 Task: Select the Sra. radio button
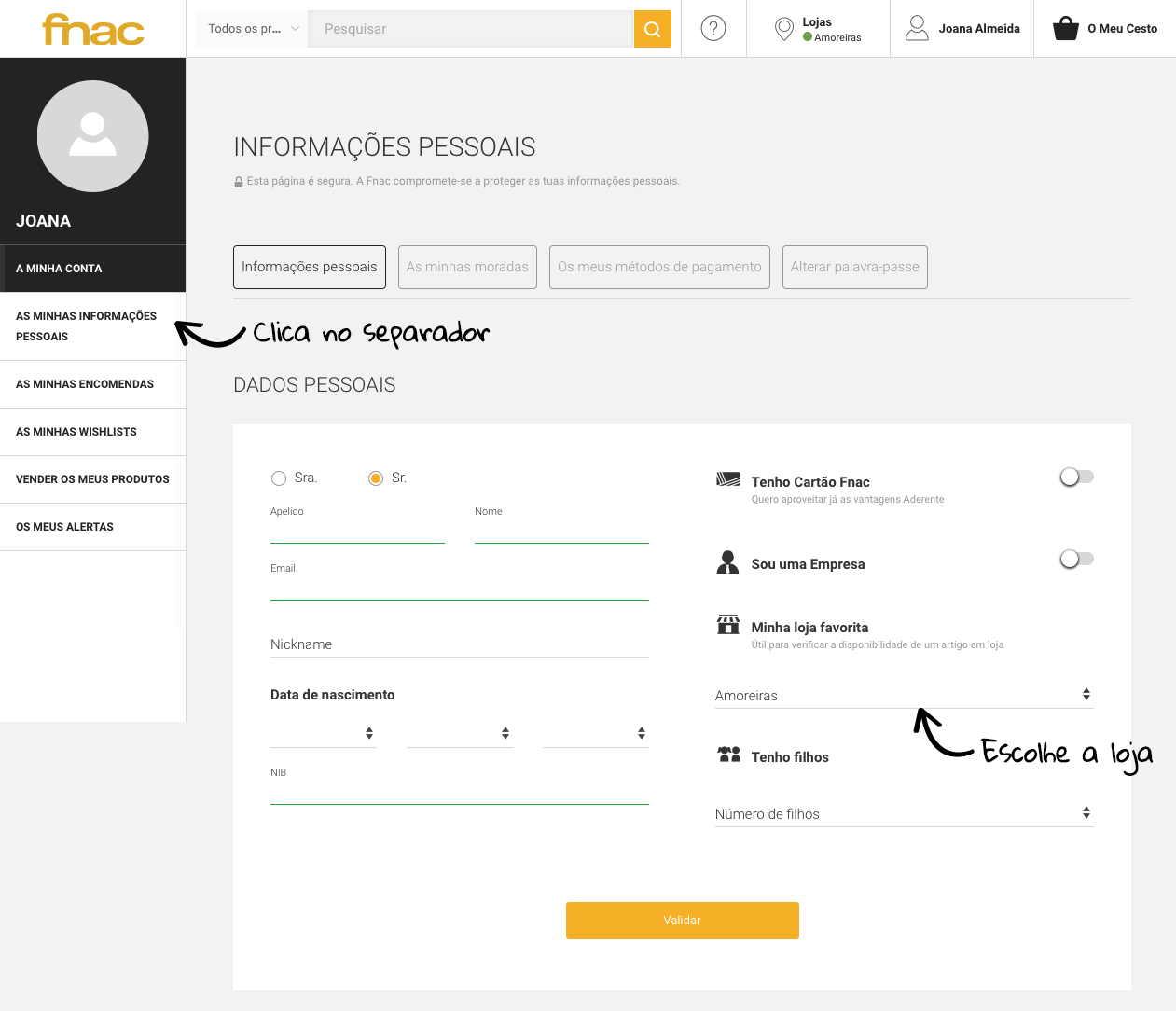pos(279,478)
